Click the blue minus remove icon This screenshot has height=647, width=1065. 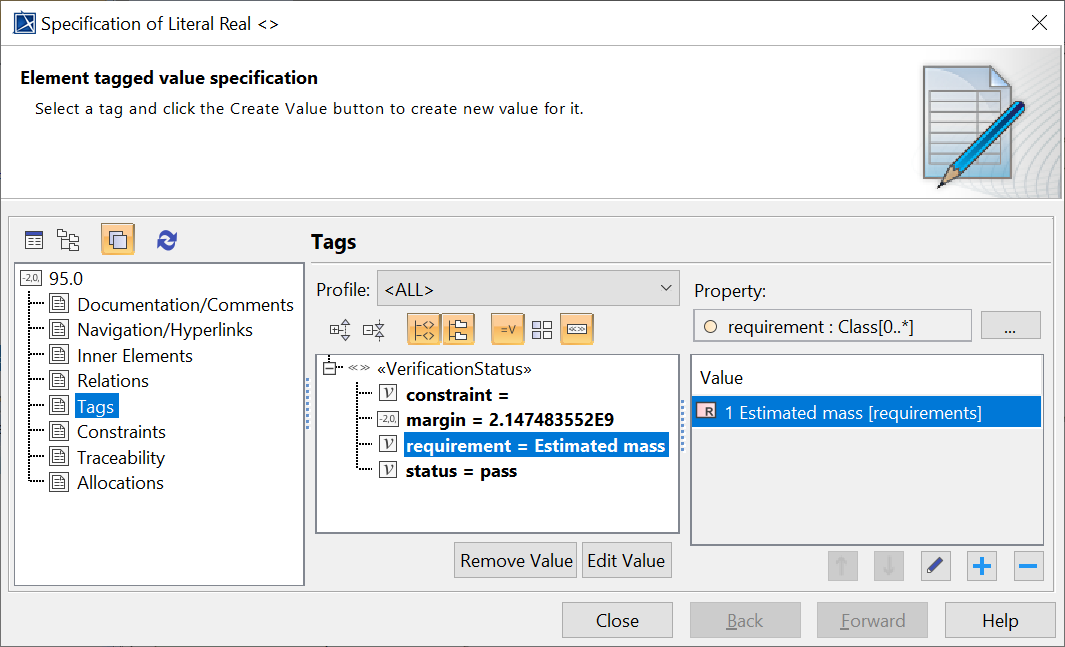click(1028, 566)
